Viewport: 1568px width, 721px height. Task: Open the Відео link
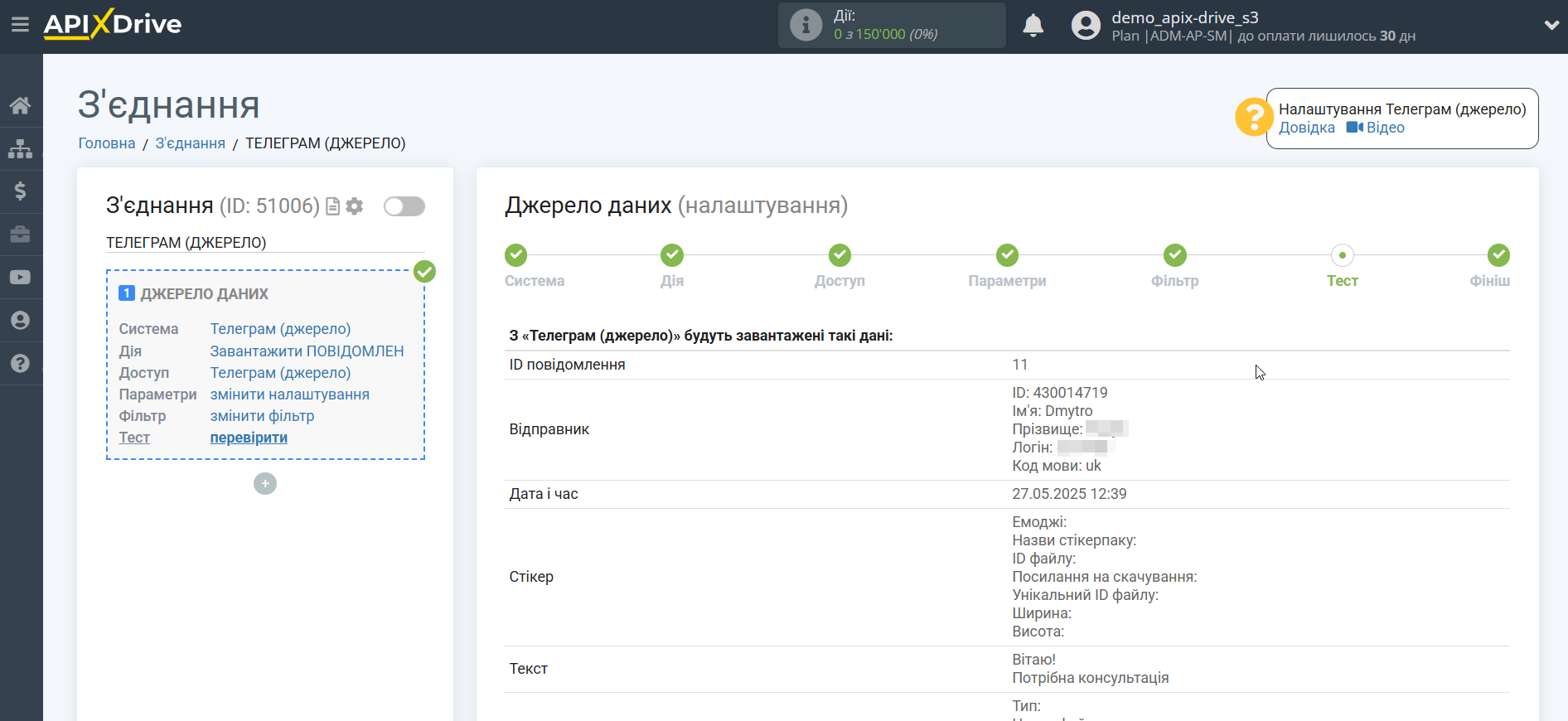(1376, 128)
